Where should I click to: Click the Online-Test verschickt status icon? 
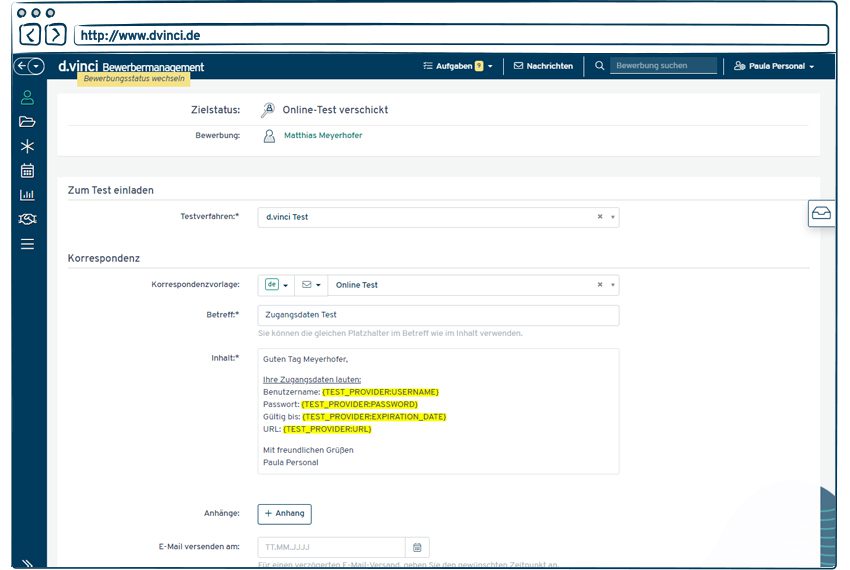pyautogui.click(x=268, y=110)
